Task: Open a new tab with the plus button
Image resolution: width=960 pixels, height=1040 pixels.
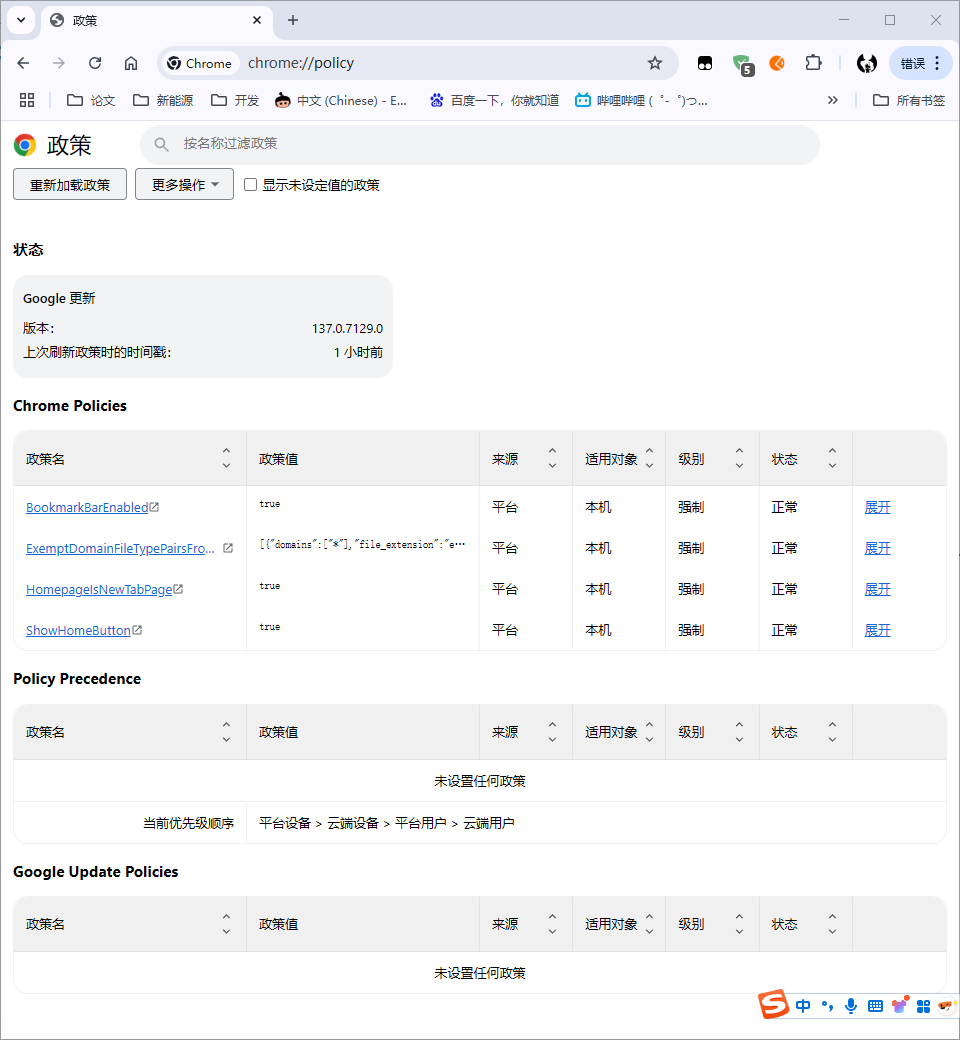Action: pyautogui.click(x=293, y=21)
